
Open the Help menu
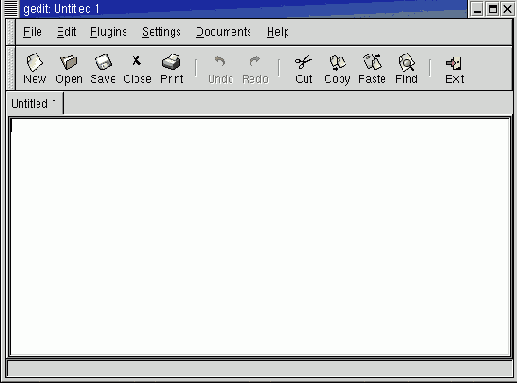point(277,32)
